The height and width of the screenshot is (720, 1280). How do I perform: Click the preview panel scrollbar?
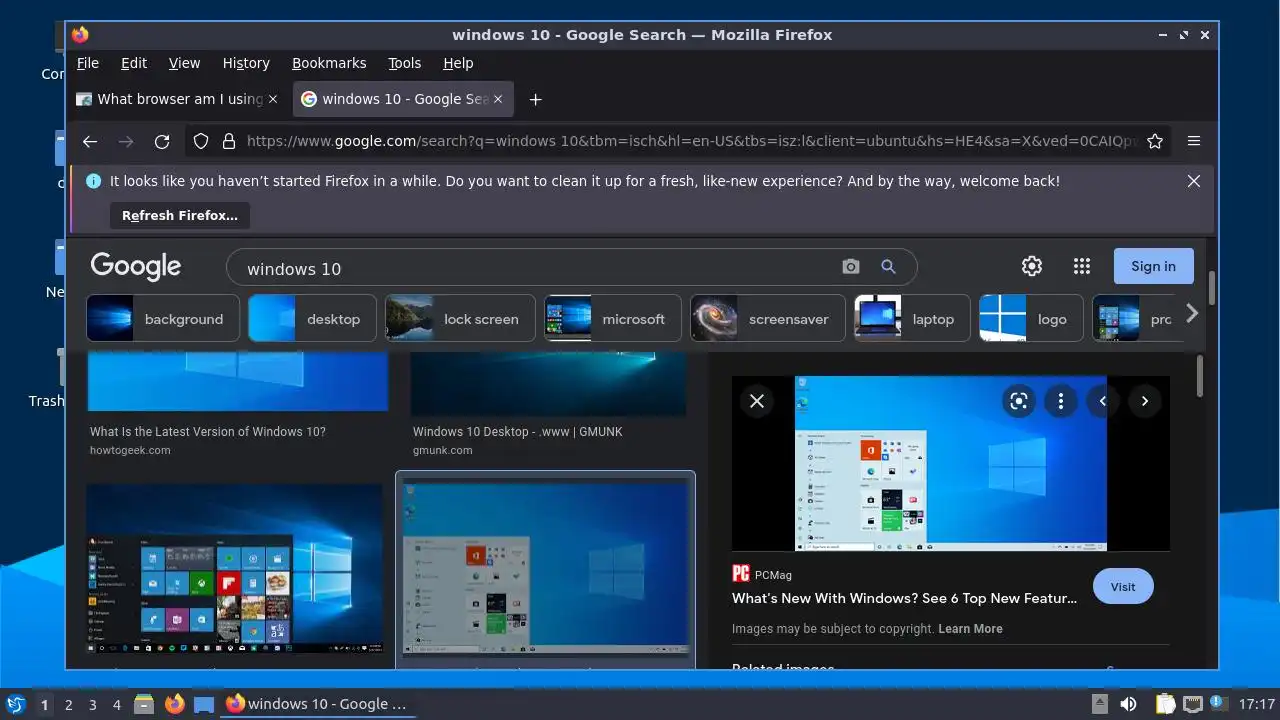(1200, 376)
